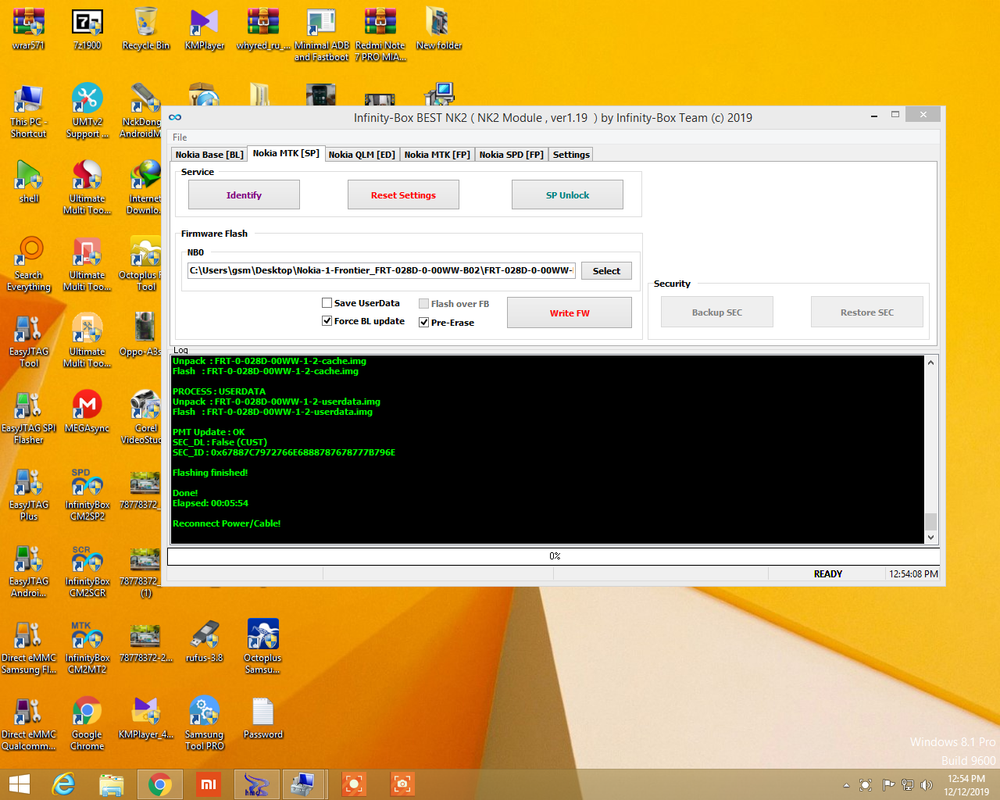
Task: Uncheck the Pre-Erase option
Action: click(x=423, y=322)
